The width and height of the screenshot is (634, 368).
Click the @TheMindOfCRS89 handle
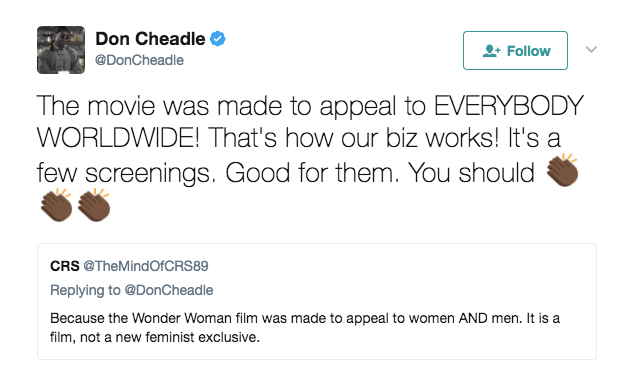146,266
